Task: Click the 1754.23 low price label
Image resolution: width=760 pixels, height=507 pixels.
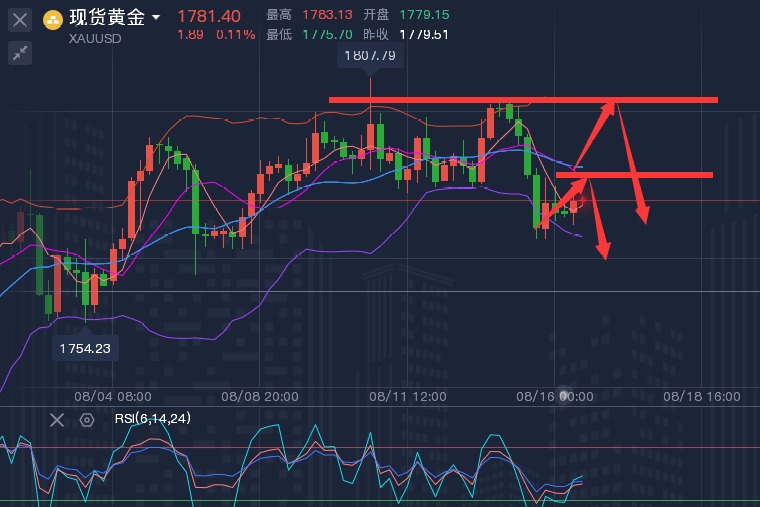Action: (x=84, y=348)
